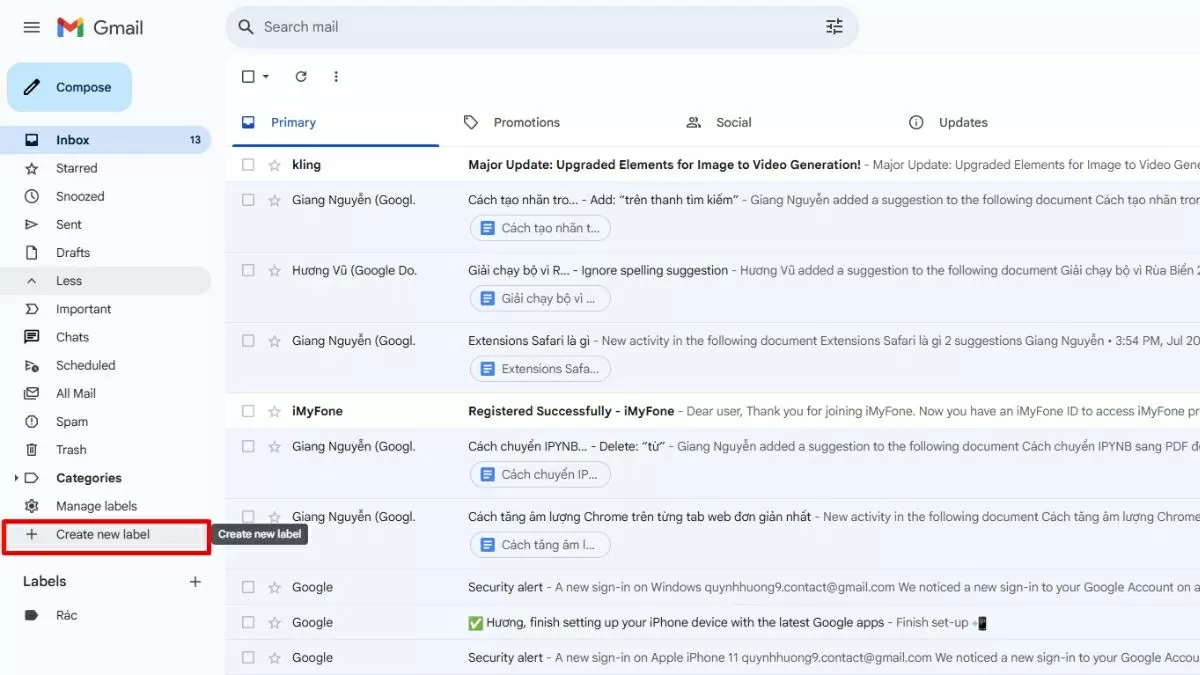Switch to the Social tab
Viewport: 1200px width, 675px height.
pos(733,123)
